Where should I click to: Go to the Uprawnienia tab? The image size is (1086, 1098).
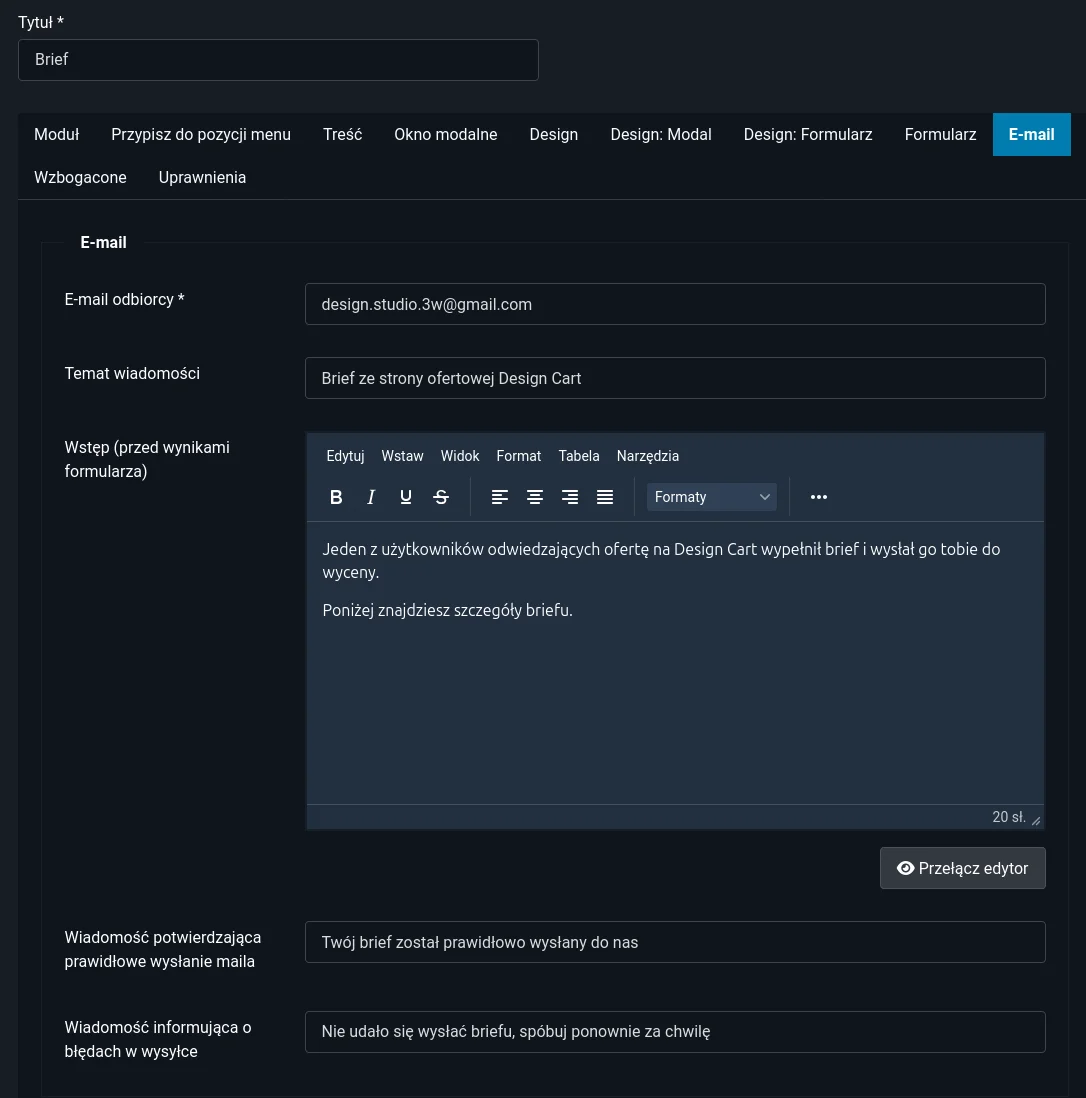pyautogui.click(x=202, y=177)
